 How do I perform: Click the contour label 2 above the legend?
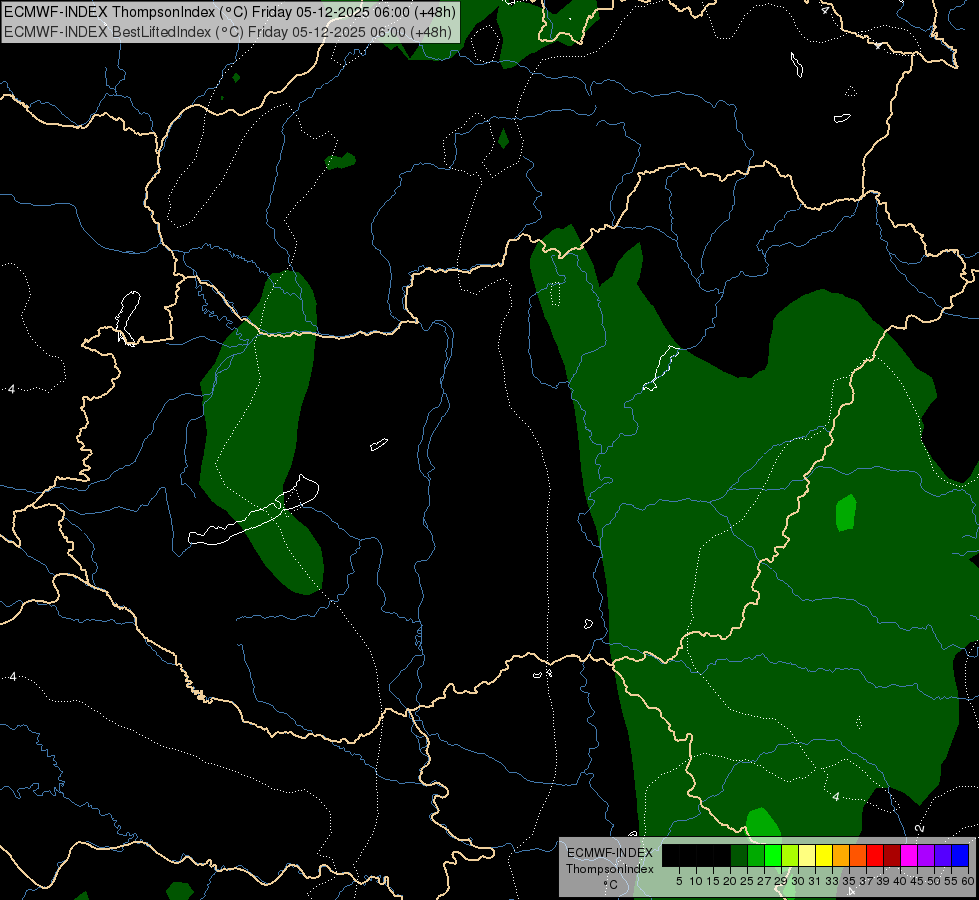click(x=919, y=828)
